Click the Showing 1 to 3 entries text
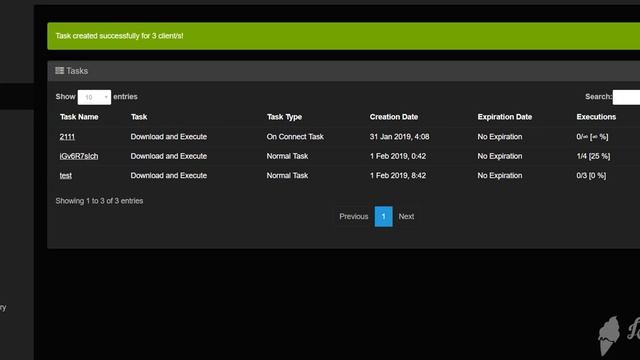 [99, 201]
